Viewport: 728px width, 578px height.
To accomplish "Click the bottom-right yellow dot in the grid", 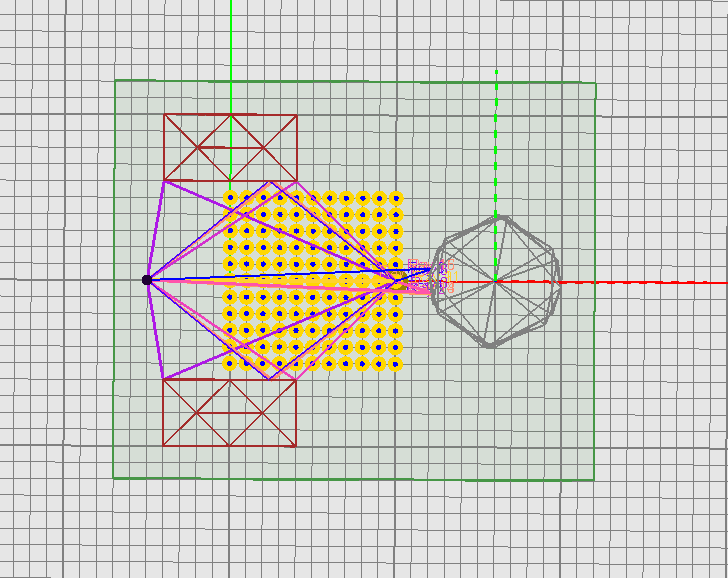I will (395, 364).
